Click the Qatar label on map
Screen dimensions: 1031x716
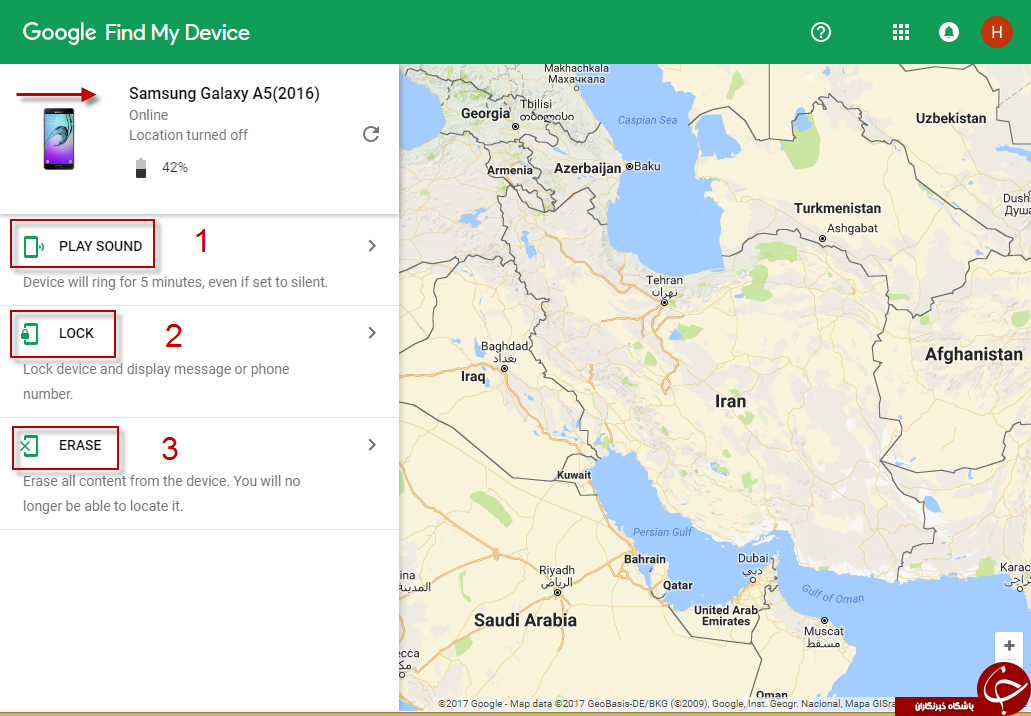[x=677, y=585]
